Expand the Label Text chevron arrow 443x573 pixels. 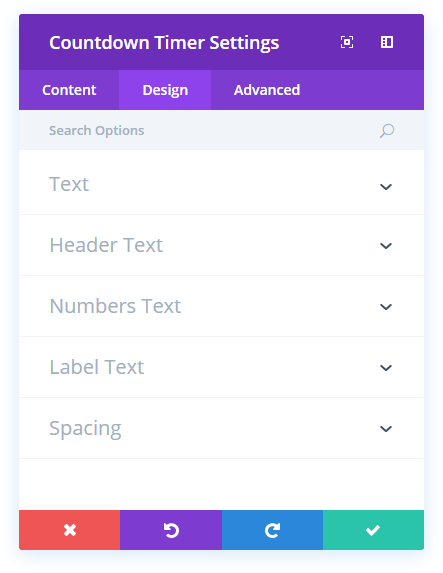386,368
